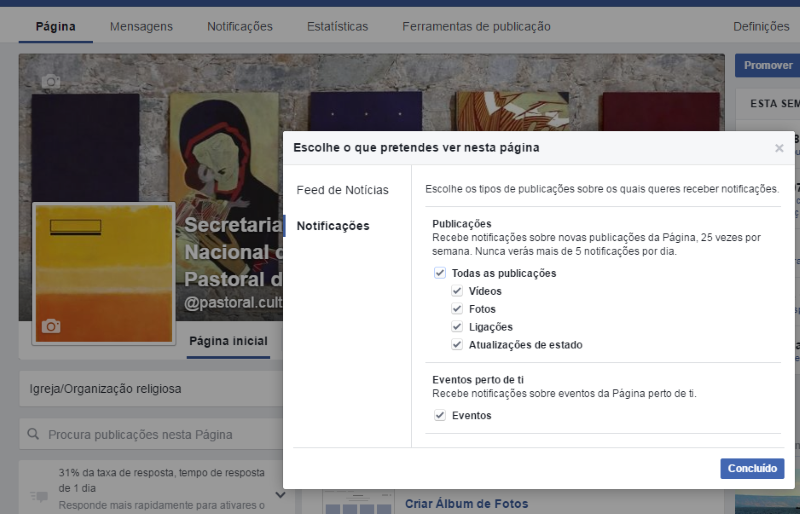This screenshot has width=800, height=514.
Task: Uncheck Atualizações de estado checkbox
Action: [457, 345]
